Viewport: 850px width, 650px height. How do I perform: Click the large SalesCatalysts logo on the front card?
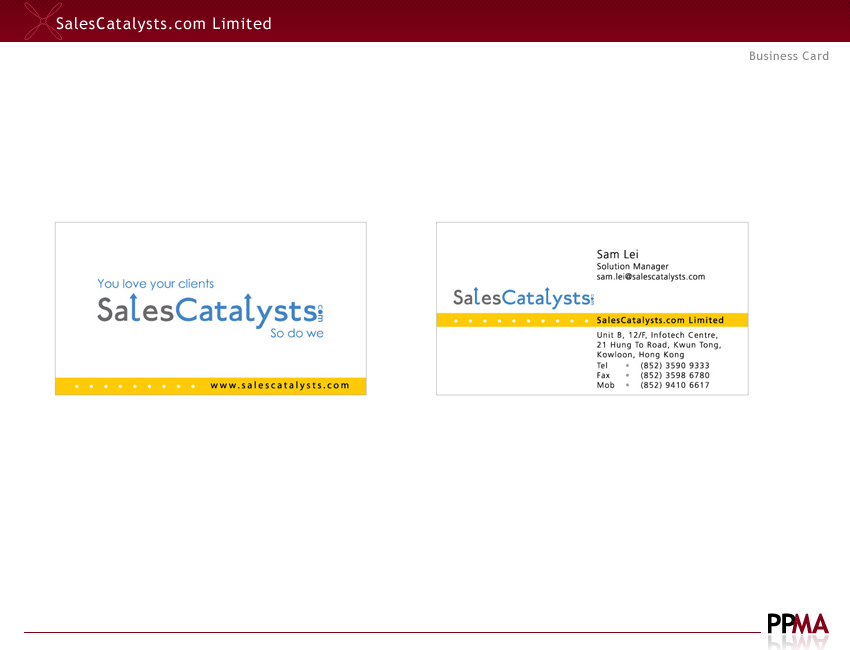point(210,311)
